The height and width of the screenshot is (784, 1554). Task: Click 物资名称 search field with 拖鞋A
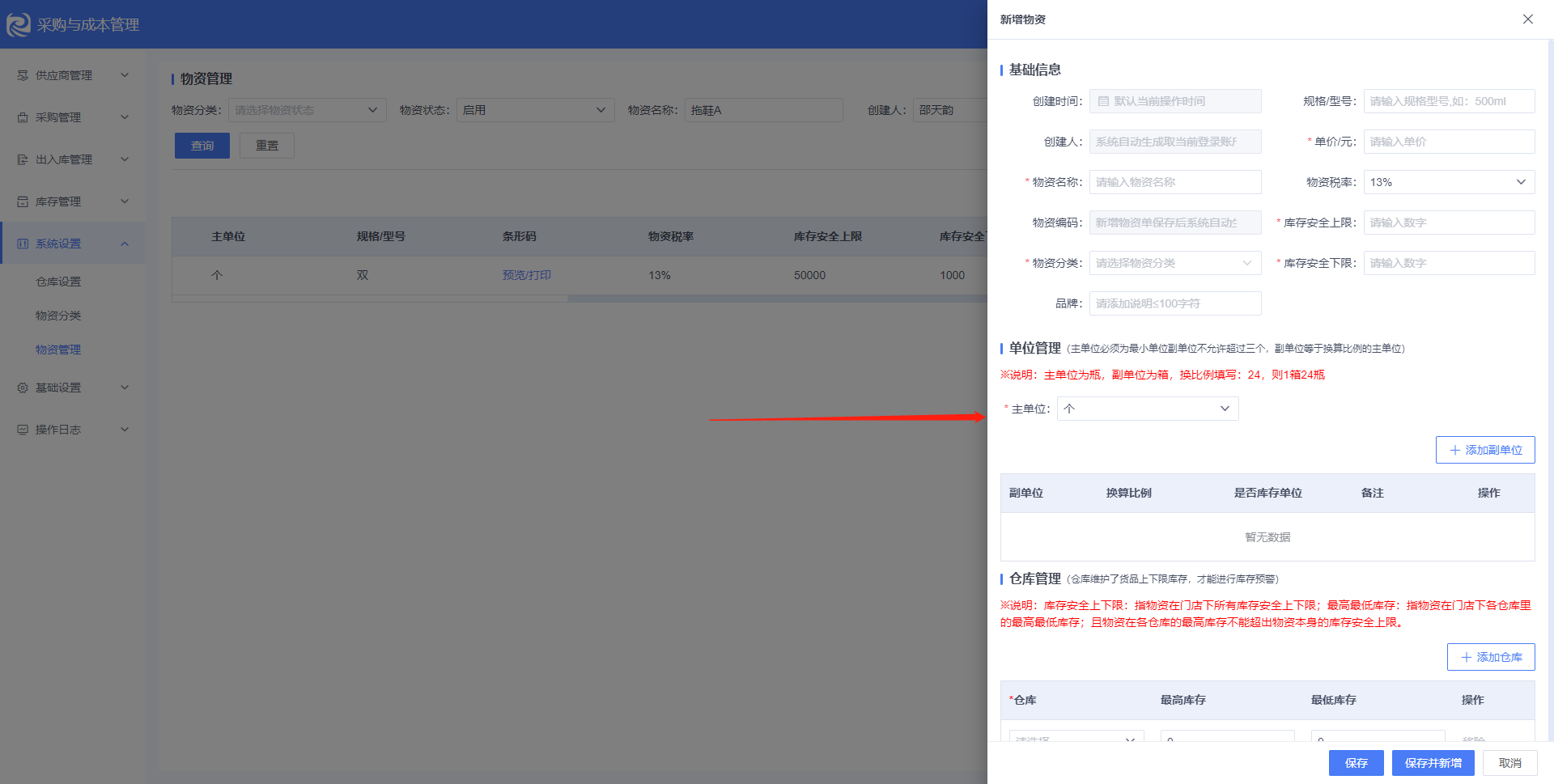coord(764,110)
